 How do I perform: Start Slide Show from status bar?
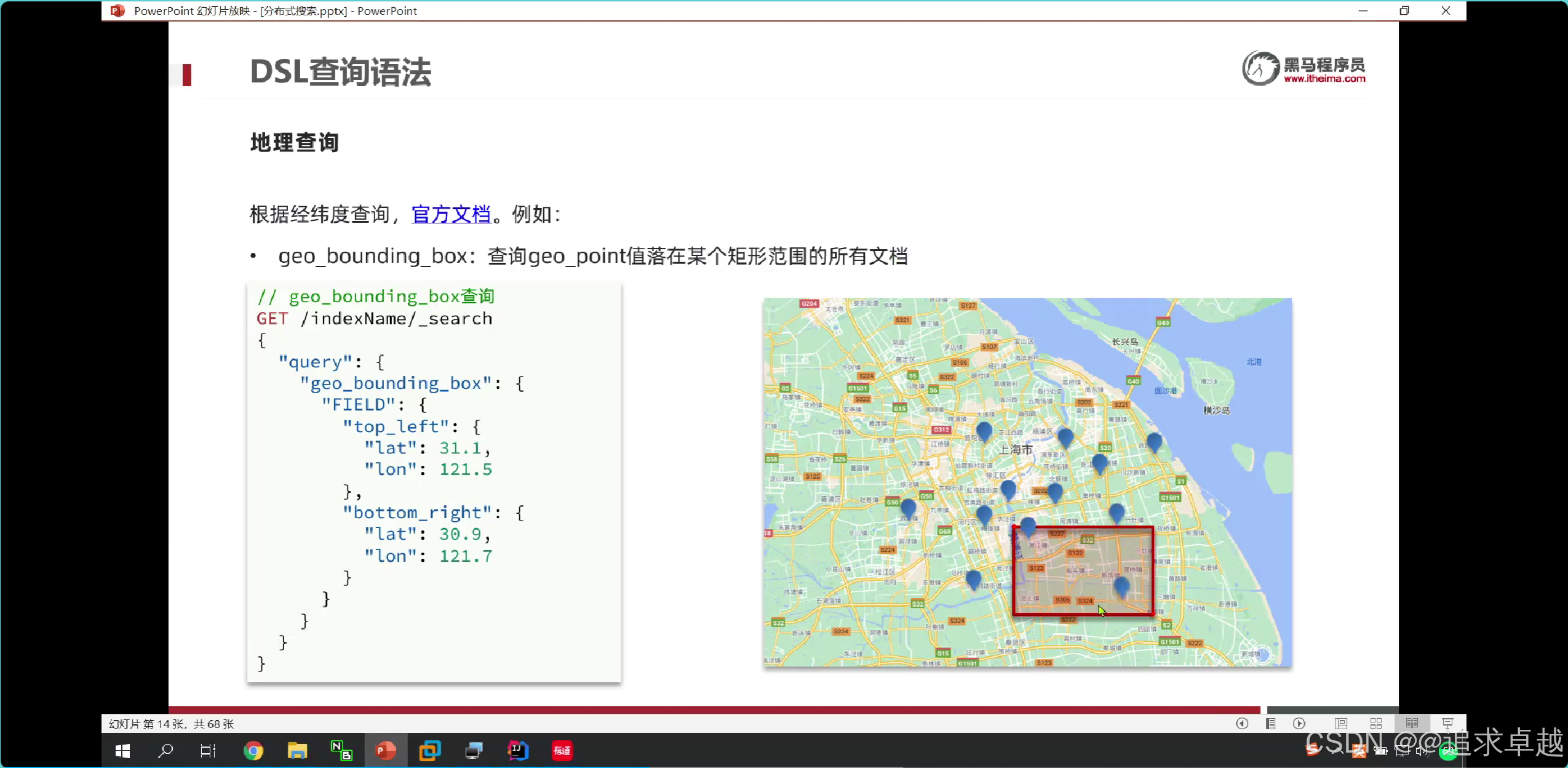pyautogui.click(x=1447, y=724)
